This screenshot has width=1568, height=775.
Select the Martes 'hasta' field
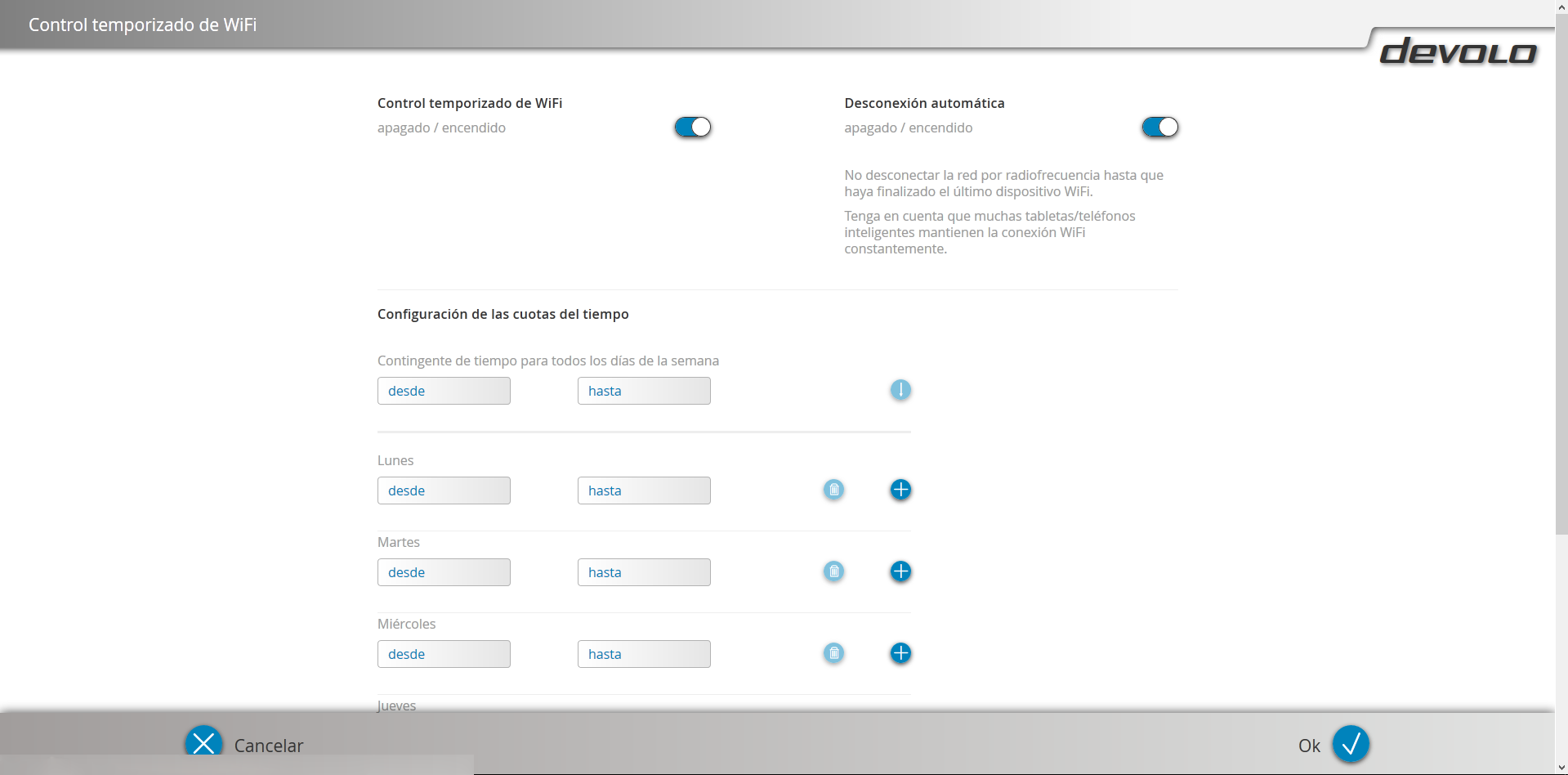click(x=644, y=572)
